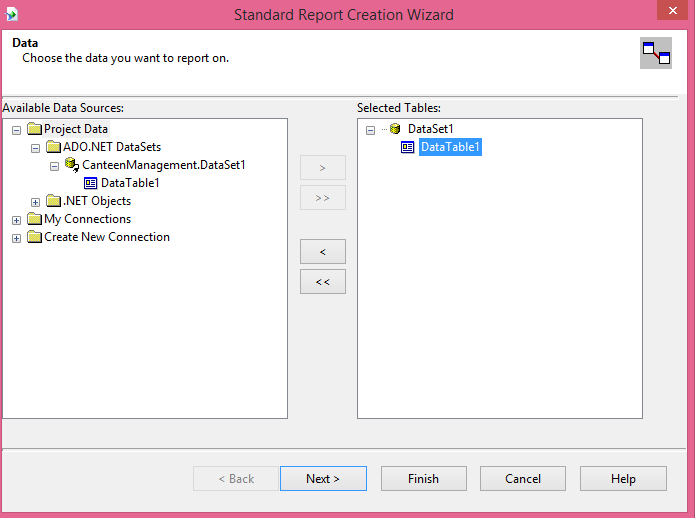Image resolution: width=695 pixels, height=518 pixels.
Task: Click the Project Data folder icon
Action: 34,129
